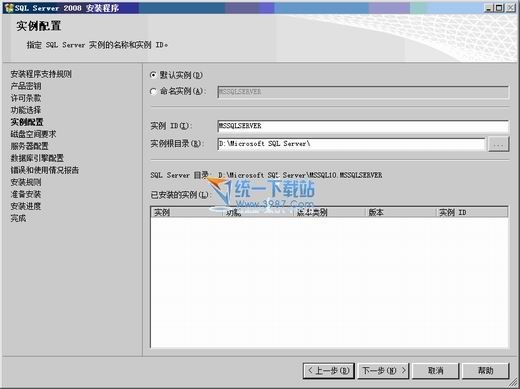Click the 实例 ID column header
This screenshot has height=389, width=520.
[472, 212]
